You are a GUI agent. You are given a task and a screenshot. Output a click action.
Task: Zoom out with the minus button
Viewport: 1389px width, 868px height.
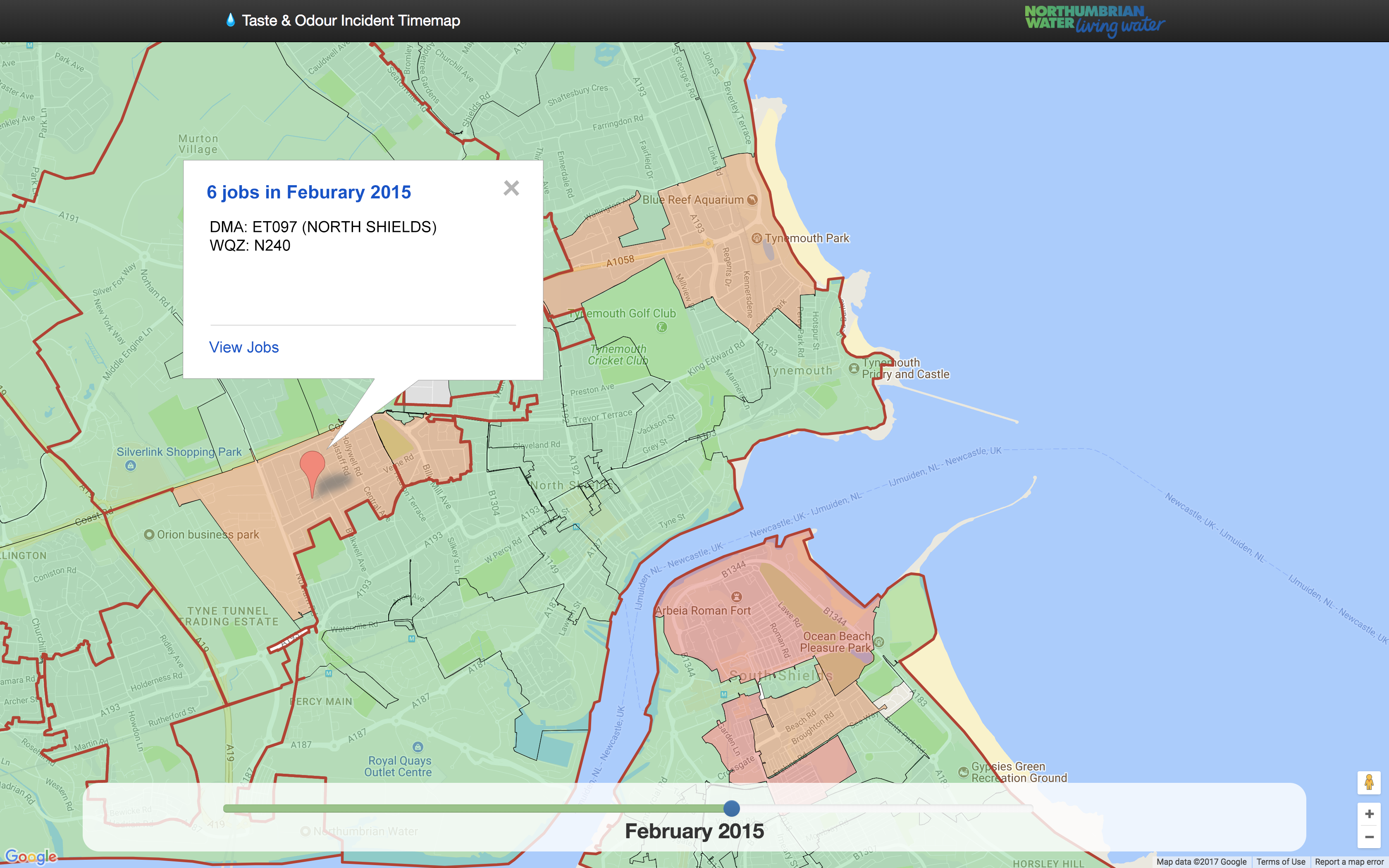point(1369,837)
